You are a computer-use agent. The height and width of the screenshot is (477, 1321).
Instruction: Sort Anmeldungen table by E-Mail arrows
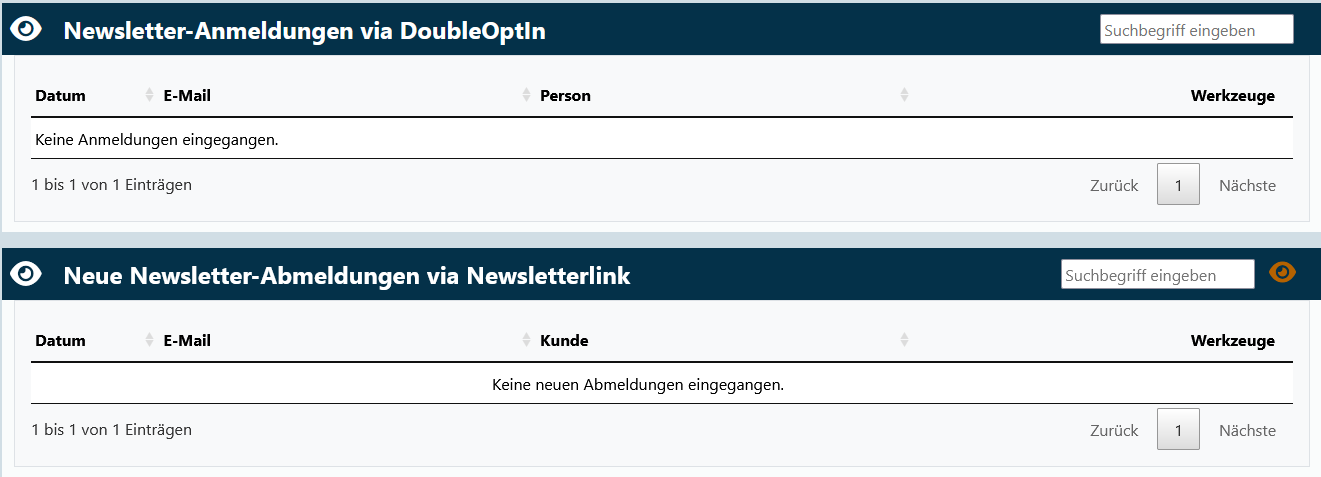[x=527, y=96]
